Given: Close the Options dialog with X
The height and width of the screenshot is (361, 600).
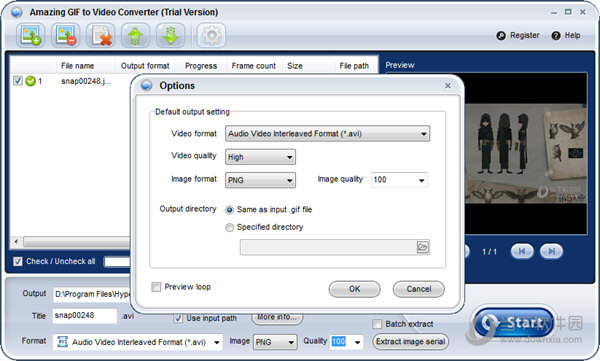Looking at the screenshot, I should point(448,86).
